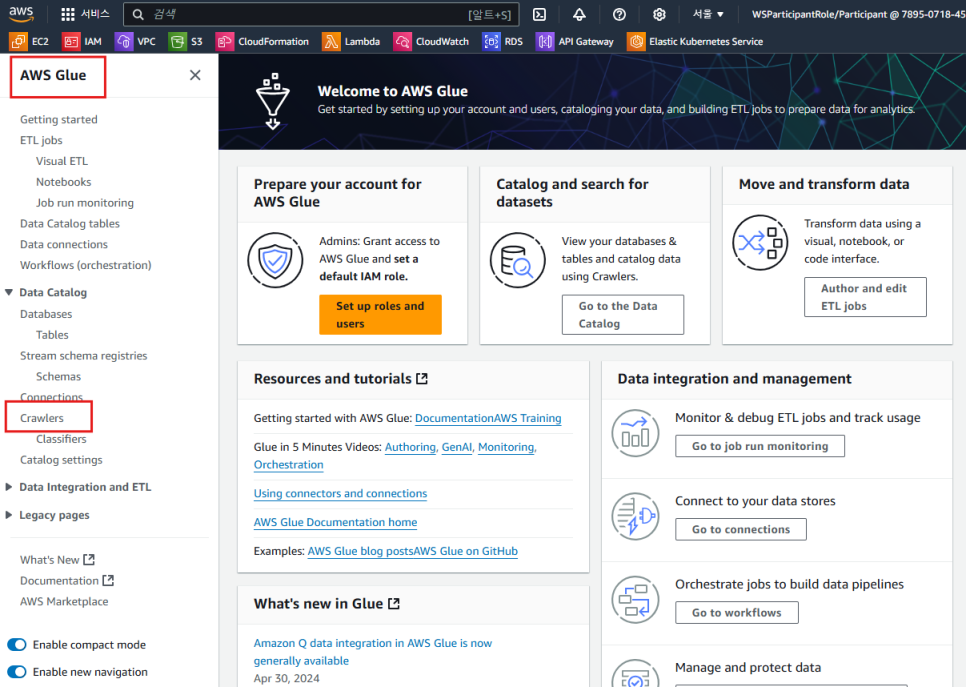Open Catalog settings in sidebar
The image size is (966, 687).
(x=61, y=460)
